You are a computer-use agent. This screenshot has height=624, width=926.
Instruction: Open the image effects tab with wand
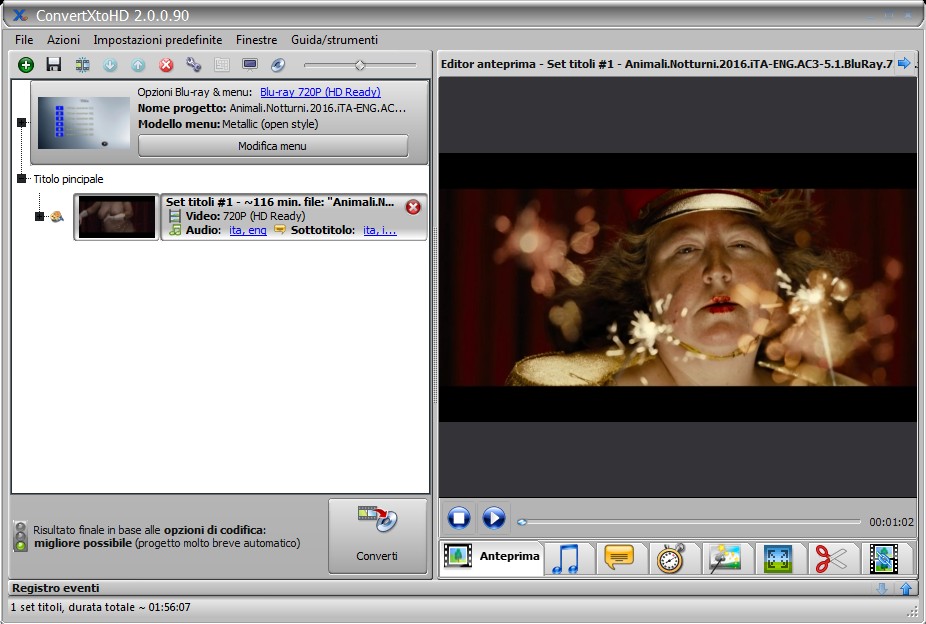[x=725, y=558]
